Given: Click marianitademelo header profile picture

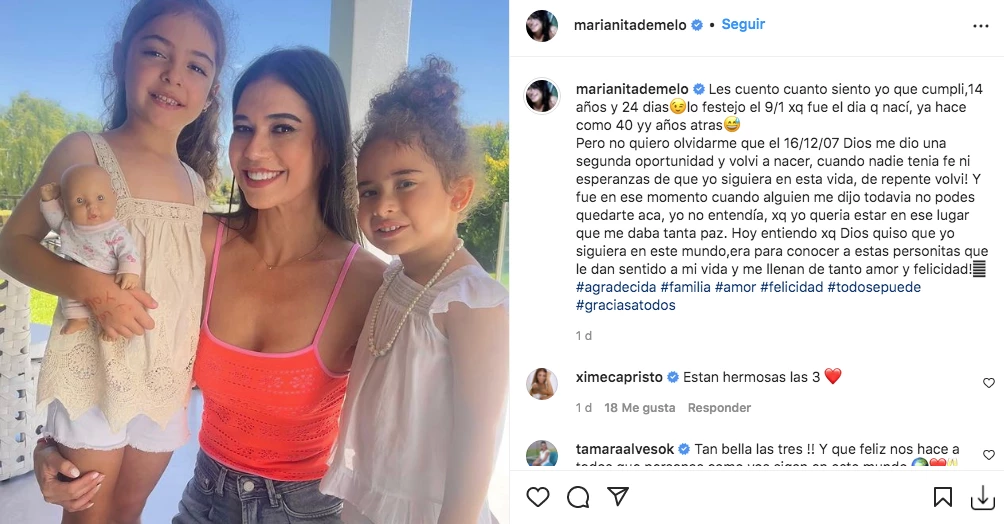Looking at the screenshot, I should 542,26.
